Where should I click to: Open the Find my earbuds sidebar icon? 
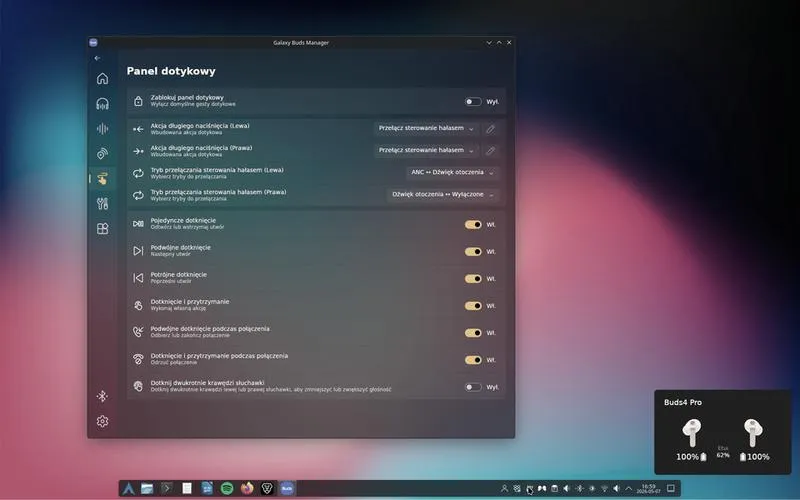click(x=103, y=154)
